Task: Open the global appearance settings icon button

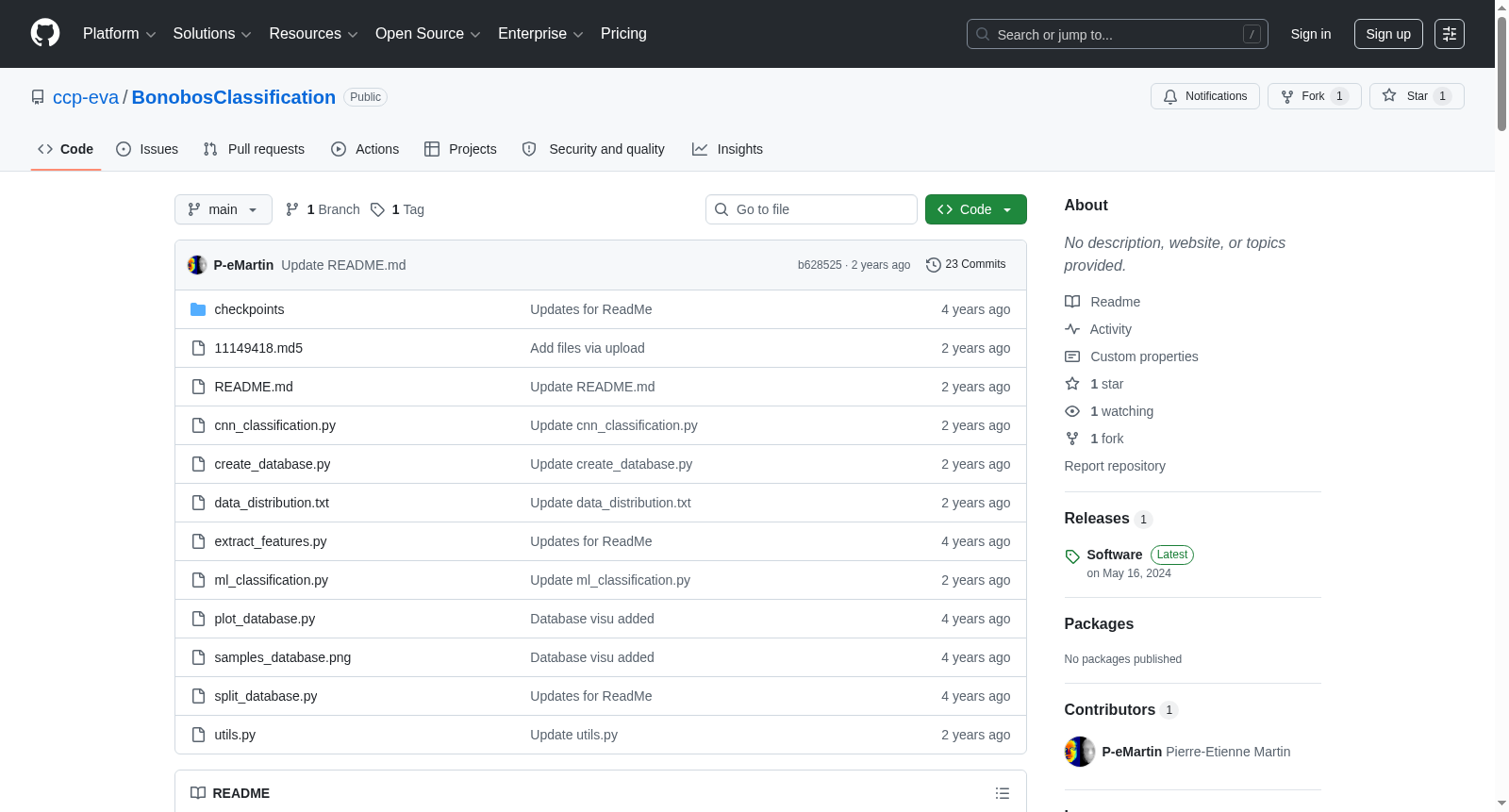Action: (1450, 34)
